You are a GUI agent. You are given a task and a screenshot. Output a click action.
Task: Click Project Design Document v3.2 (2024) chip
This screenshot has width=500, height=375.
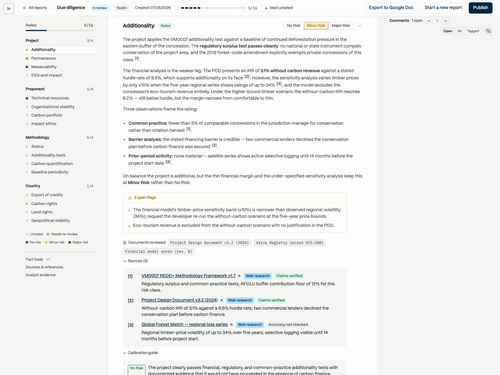click(210, 243)
